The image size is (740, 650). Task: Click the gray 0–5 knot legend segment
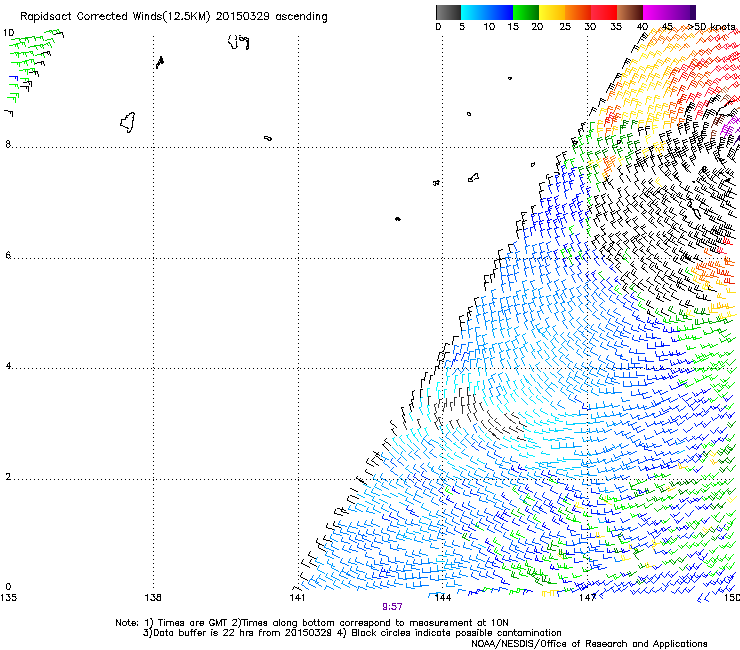click(x=448, y=12)
